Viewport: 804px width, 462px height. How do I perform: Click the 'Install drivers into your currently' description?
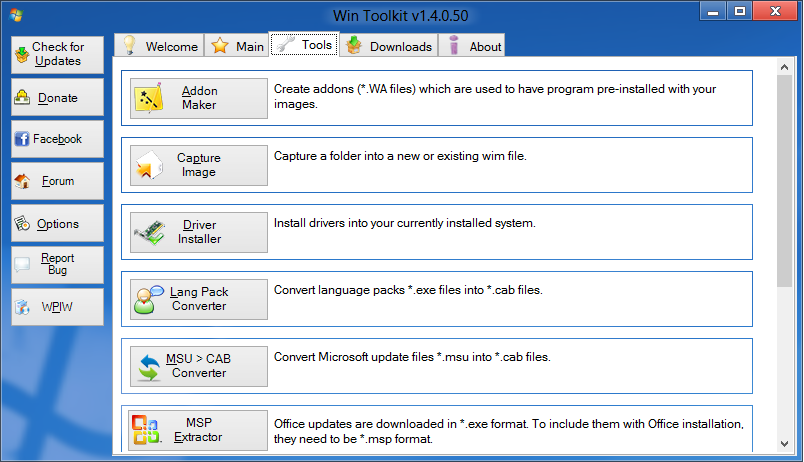(405, 223)
